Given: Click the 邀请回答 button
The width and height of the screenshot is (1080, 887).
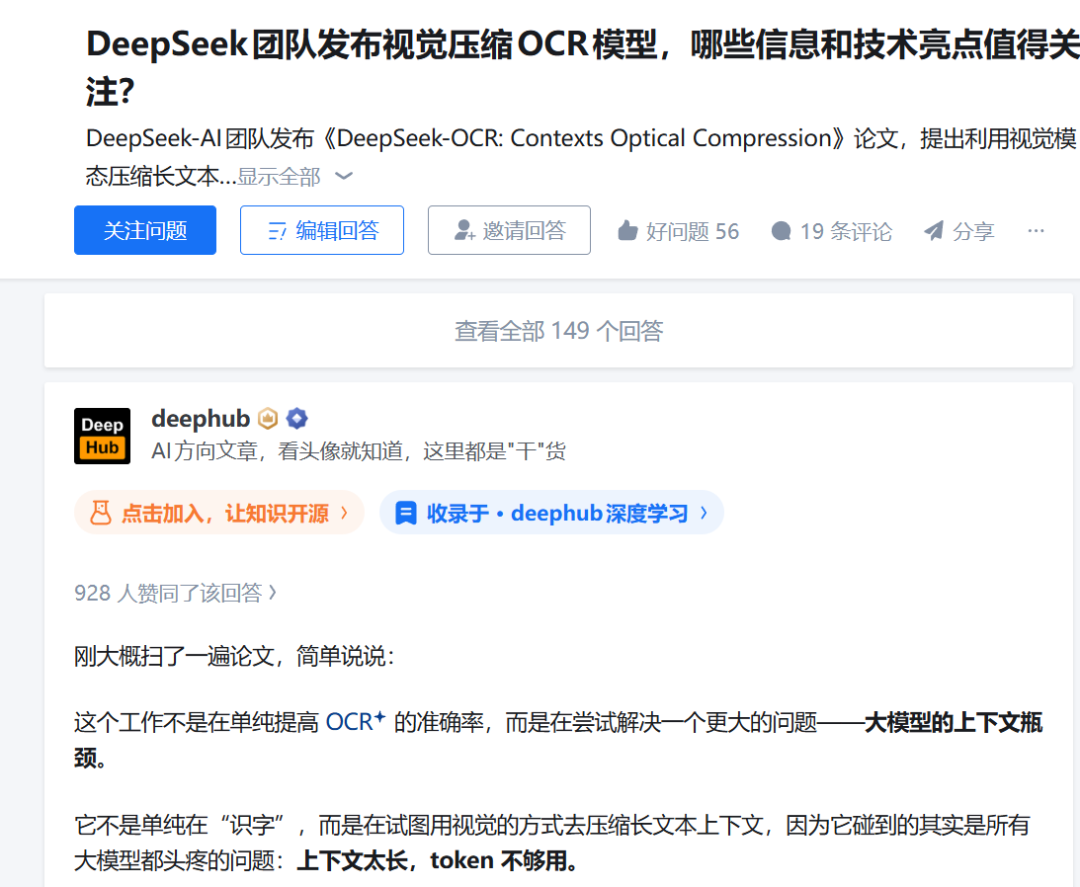Looking at the screenshot, I should [509, 230].
